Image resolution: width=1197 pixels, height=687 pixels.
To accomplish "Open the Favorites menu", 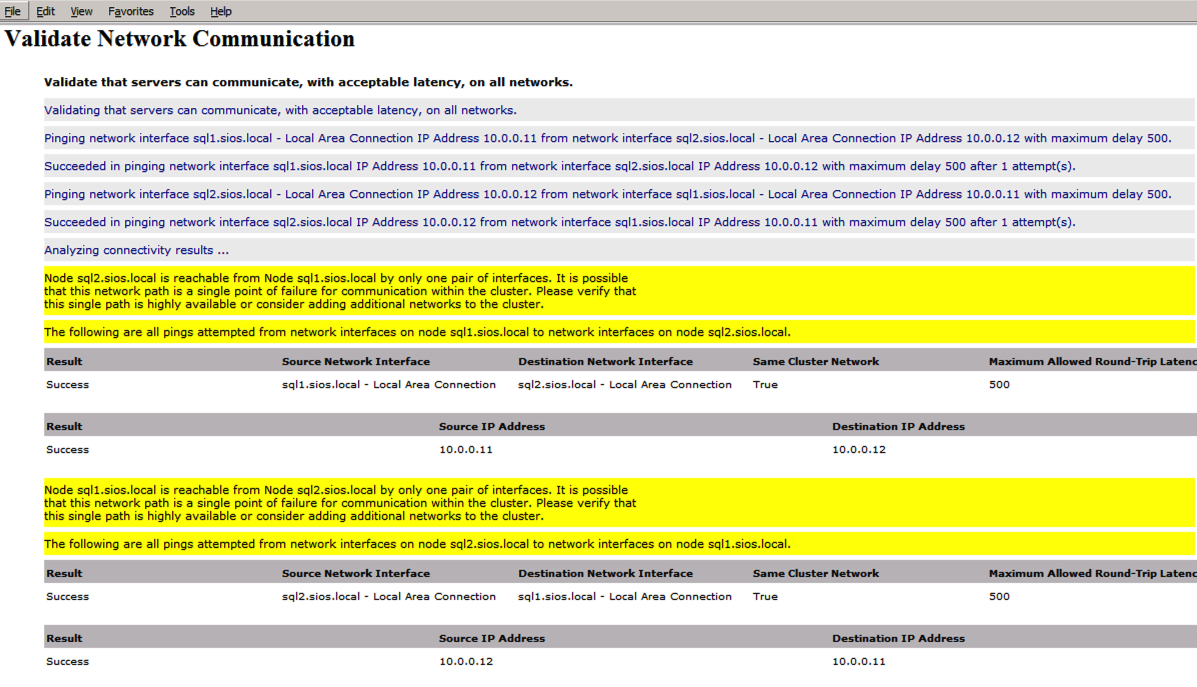I will pyautogui.click(x=131, y=11).
